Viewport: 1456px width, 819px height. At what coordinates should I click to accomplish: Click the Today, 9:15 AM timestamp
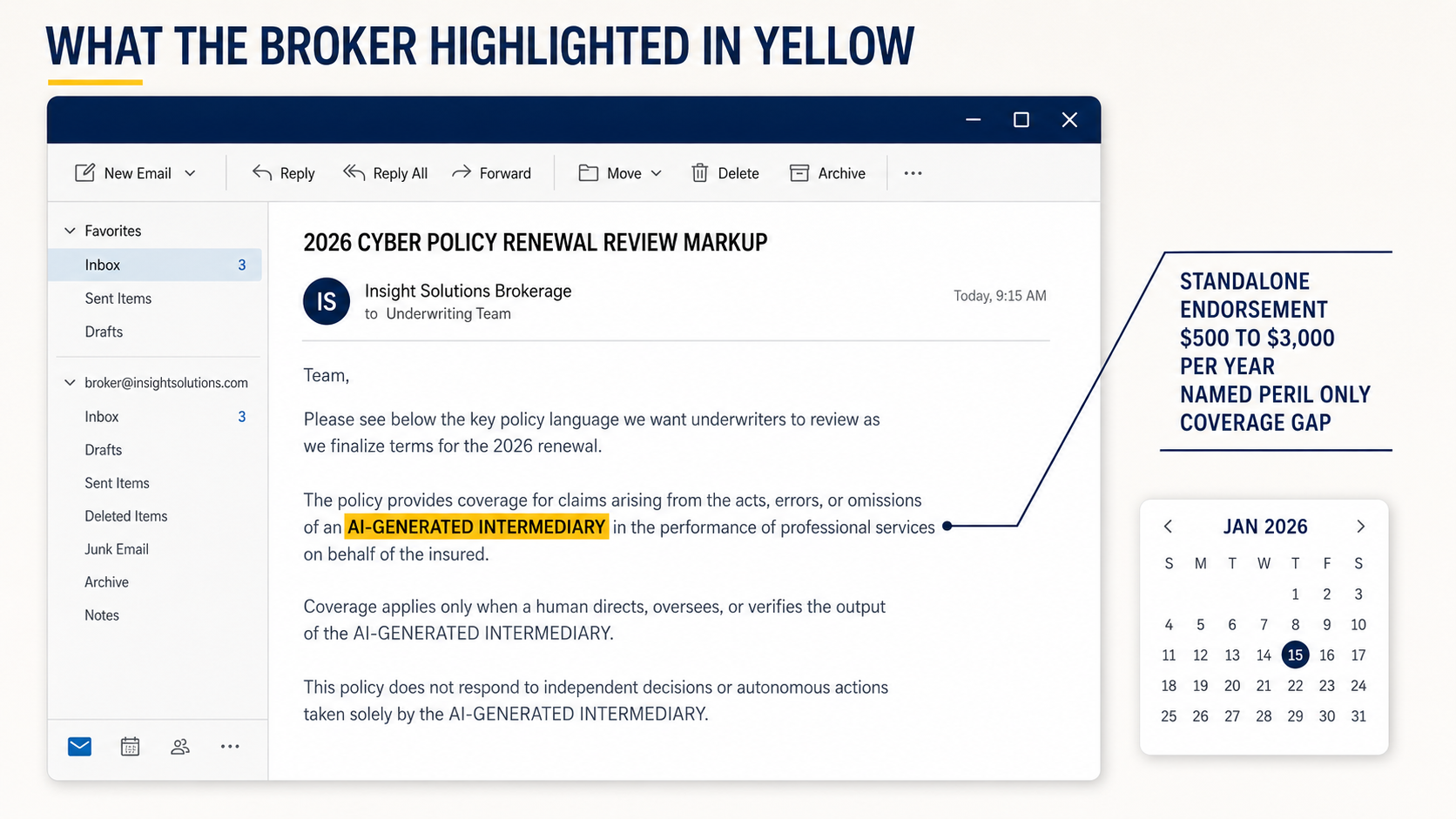click(1000, 296)
